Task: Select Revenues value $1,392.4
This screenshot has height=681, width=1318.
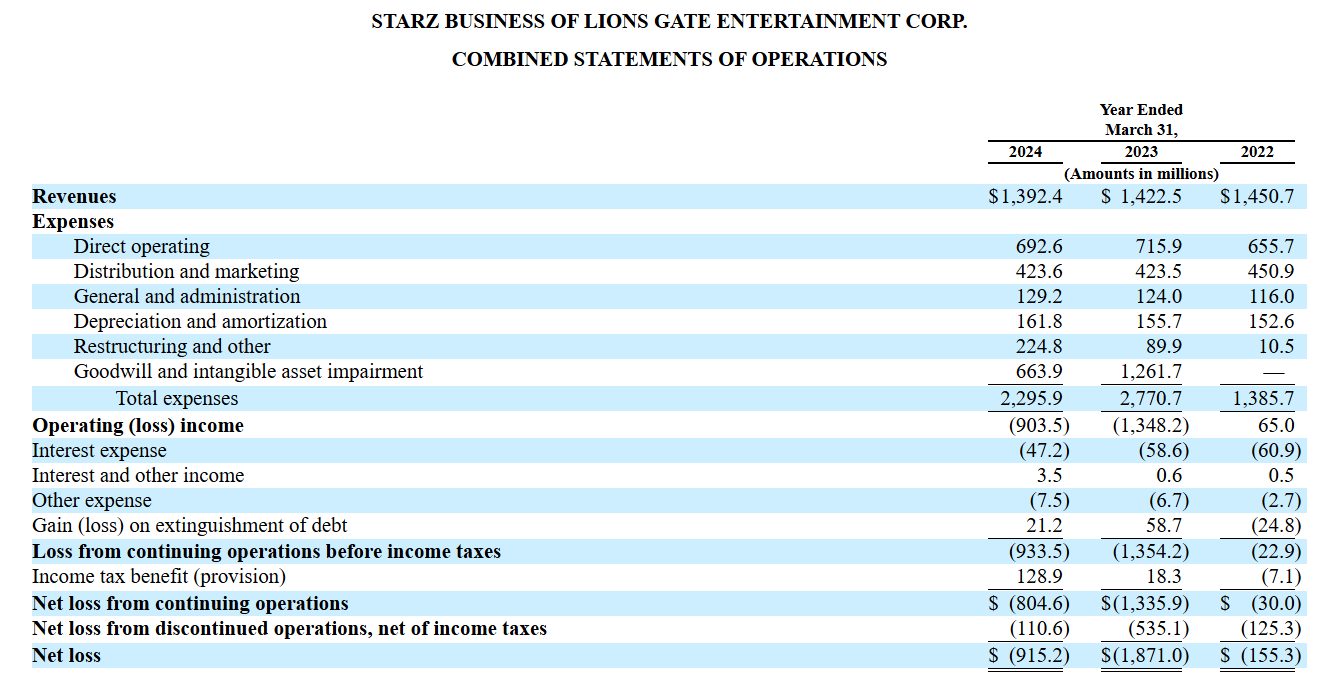Action: click(x=1025, y=197)
